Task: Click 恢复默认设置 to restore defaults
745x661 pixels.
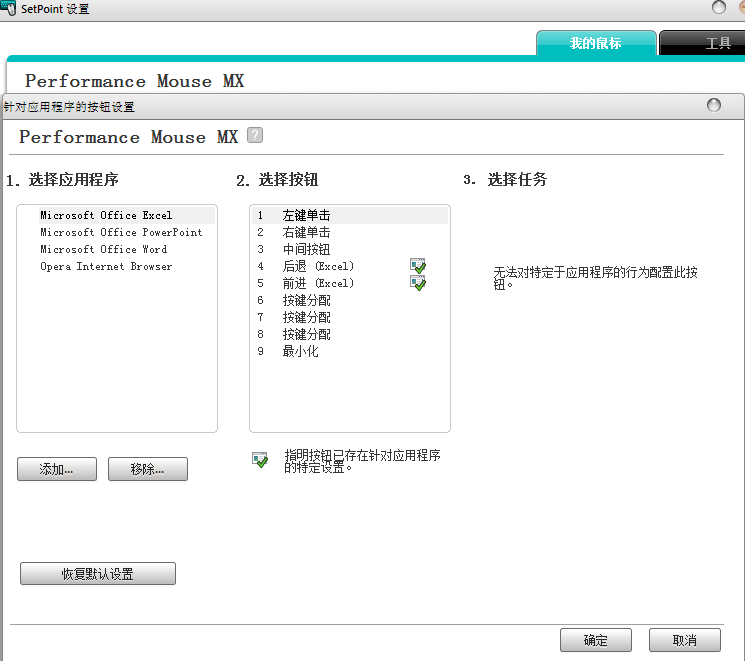Action: tap(98, 574)
